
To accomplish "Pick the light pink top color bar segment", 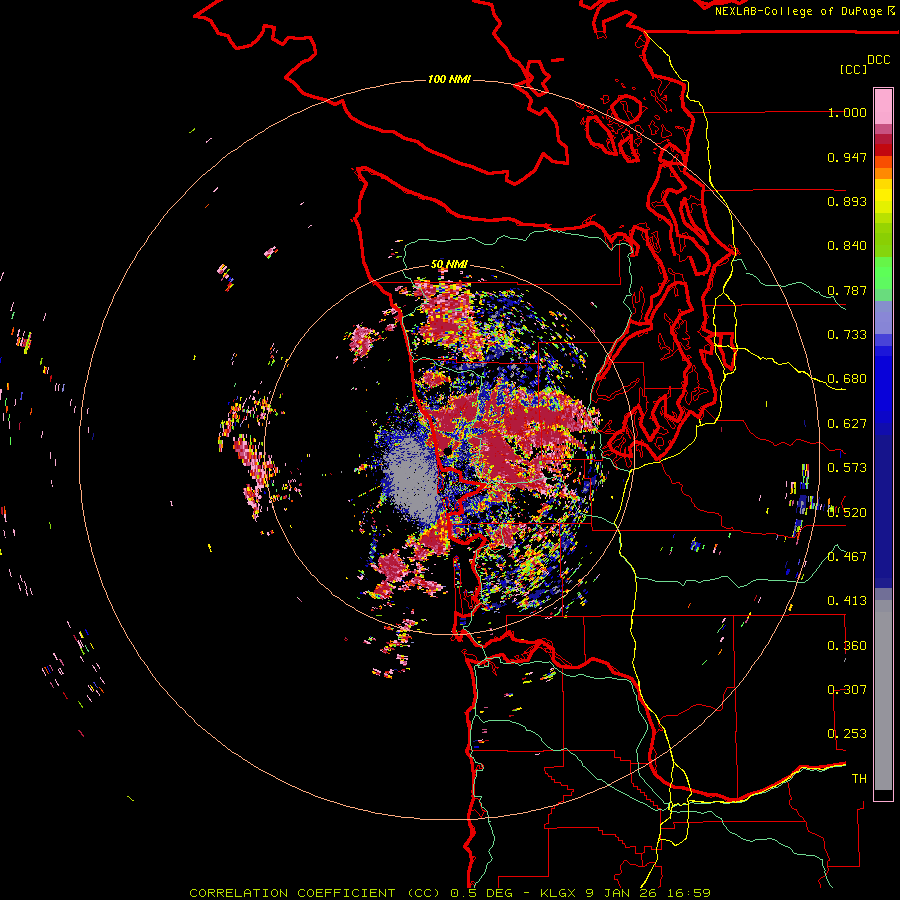I will (883, 107).
